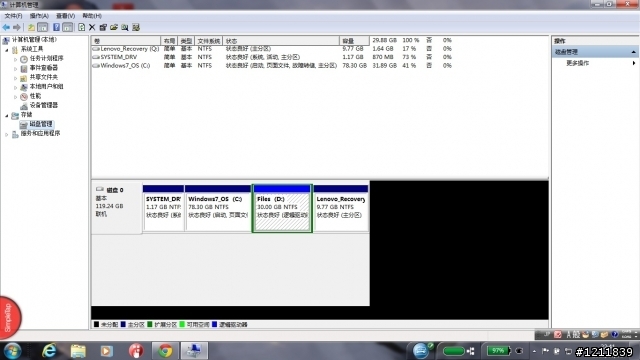Open the 查看(V) menu
This screenshot has height=360, width=640.
point(65,16)
